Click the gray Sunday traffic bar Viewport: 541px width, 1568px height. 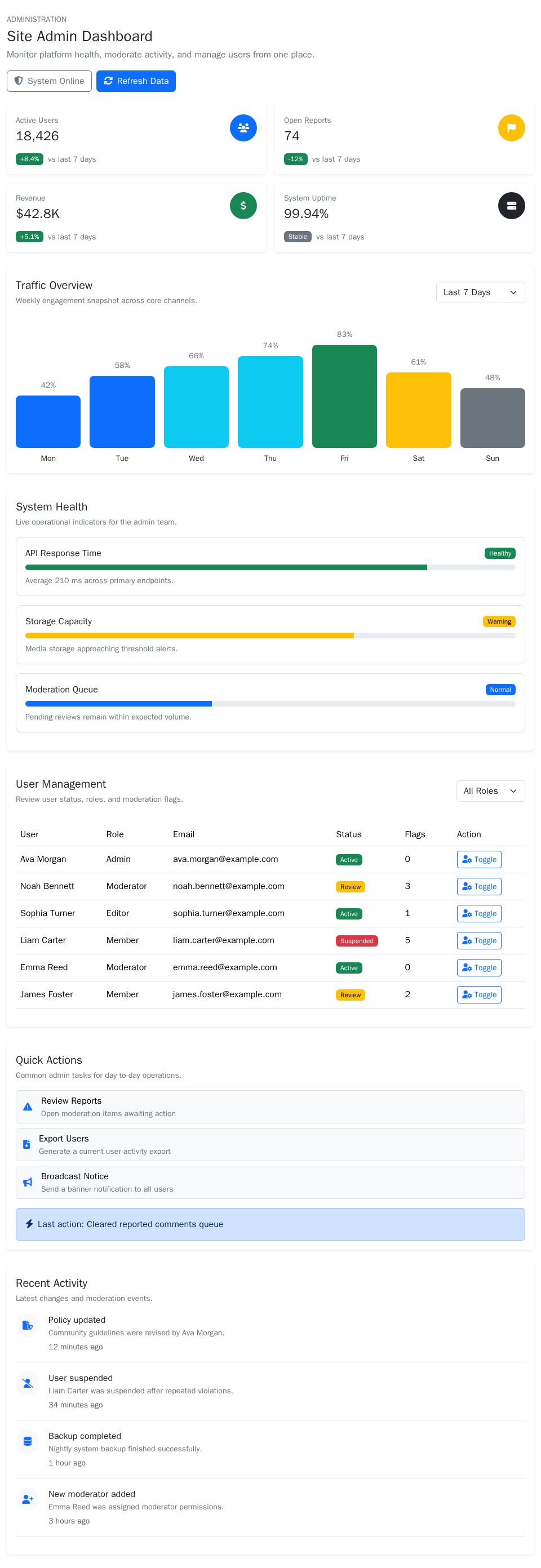coord(493,418)
